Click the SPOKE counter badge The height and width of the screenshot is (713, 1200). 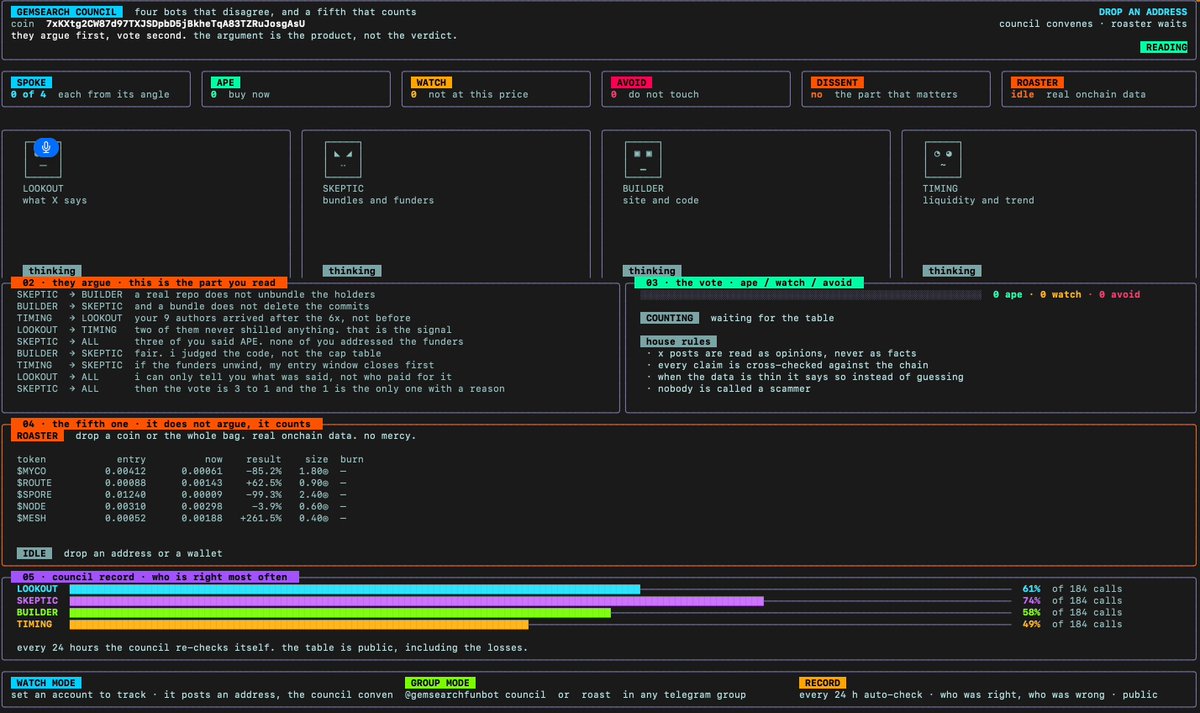coord(31,83)
